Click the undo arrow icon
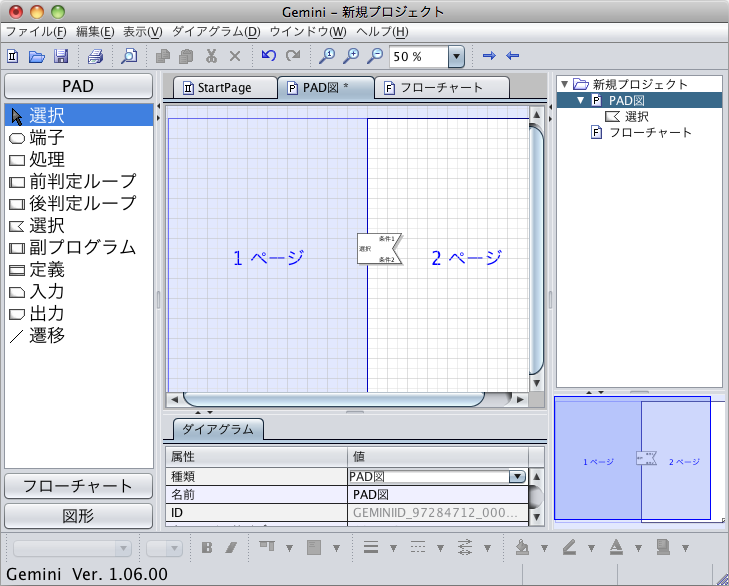729x586 pixels. click(x=269, y=55)
